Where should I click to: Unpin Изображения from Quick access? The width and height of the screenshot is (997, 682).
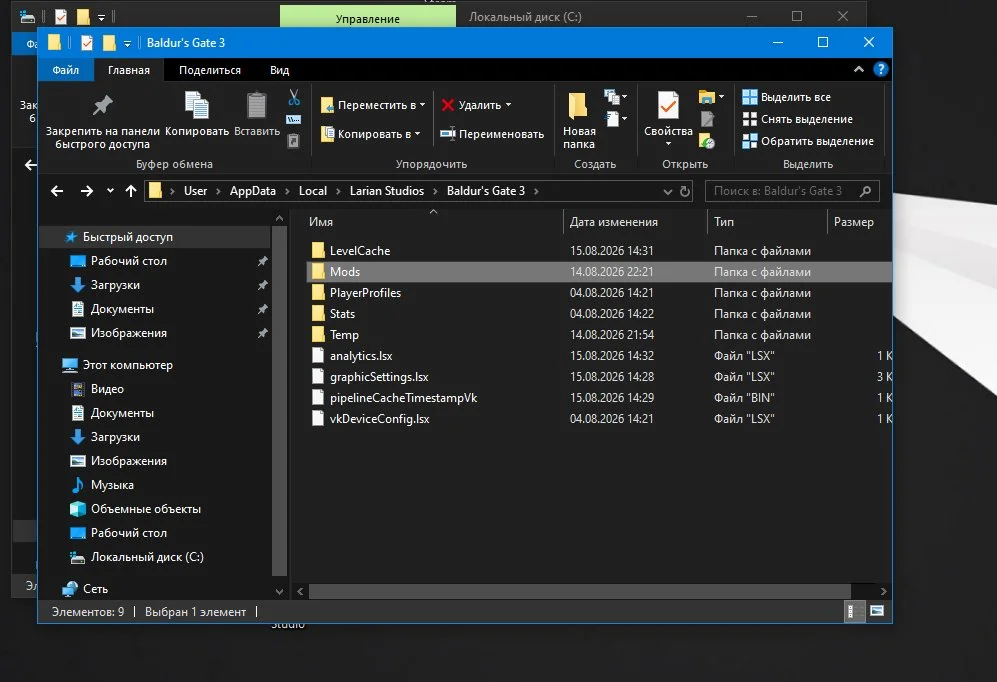coord(262,333)
